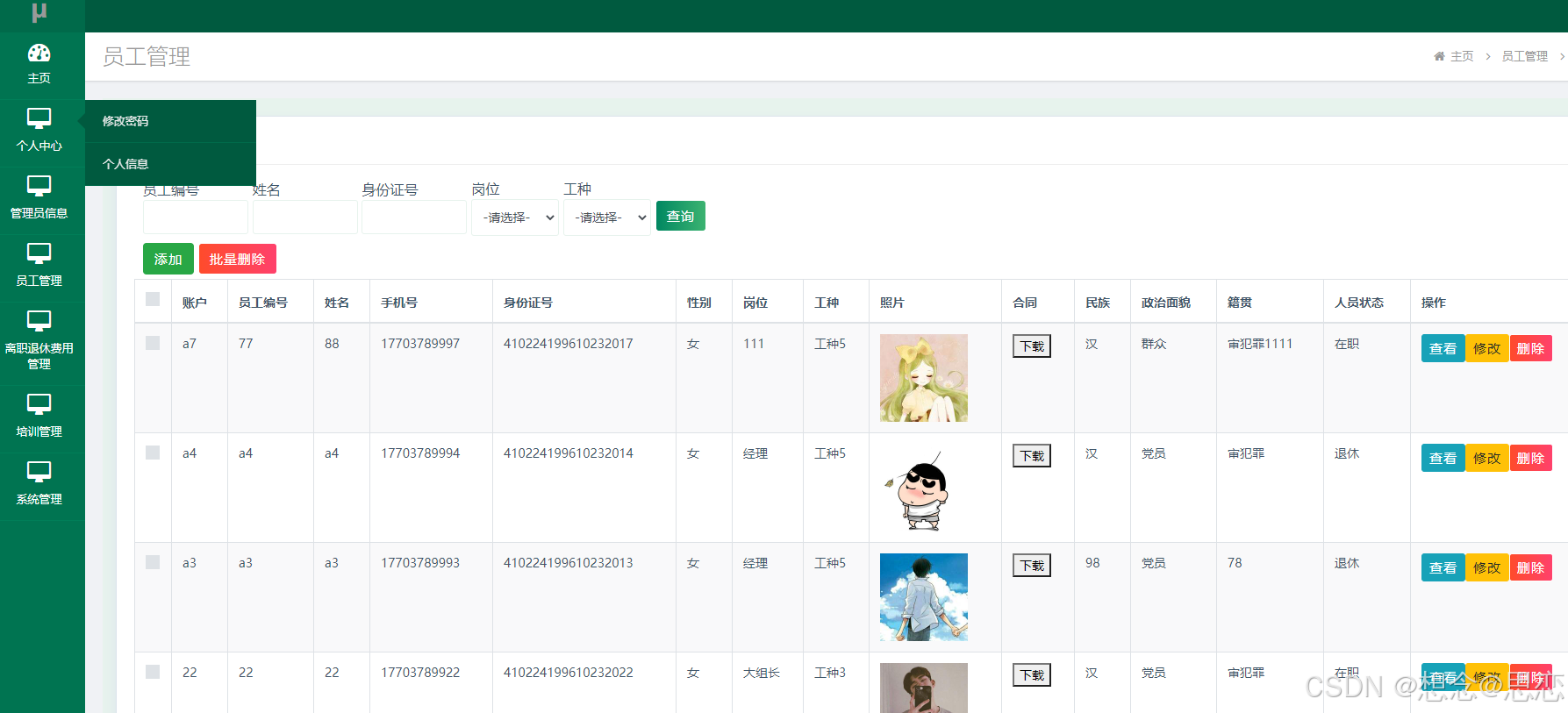Open selfie photo thumbnail of employee 22
The image size is (1568, 713).
click(x=924, y=688)
